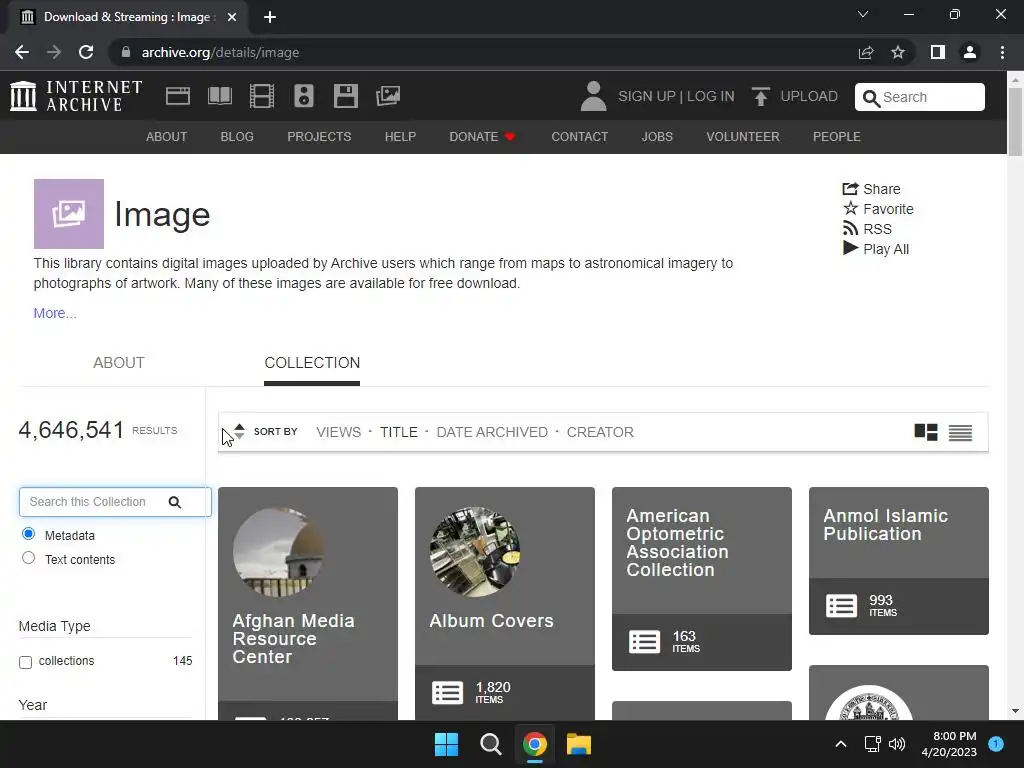Check the collections media type checkbox
Screen dimensions: 1024x768
tap(25, 662)
